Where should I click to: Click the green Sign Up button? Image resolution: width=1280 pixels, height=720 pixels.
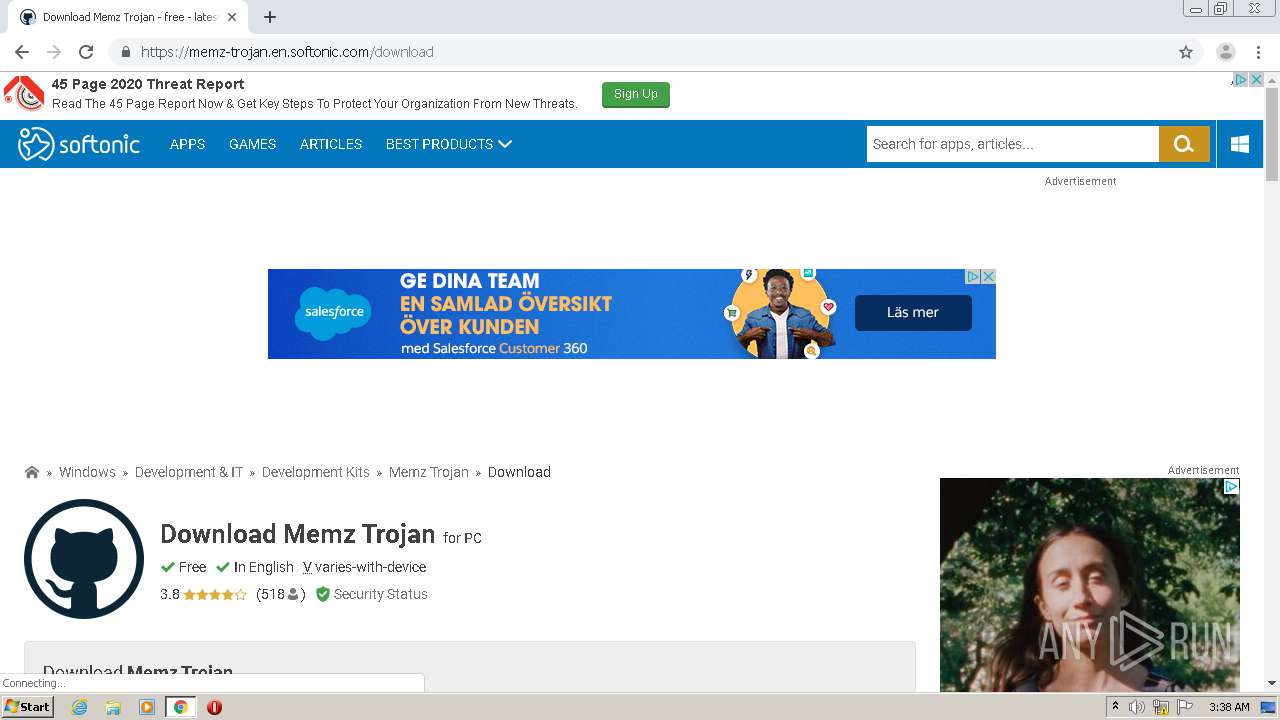[x=636, y=94]
